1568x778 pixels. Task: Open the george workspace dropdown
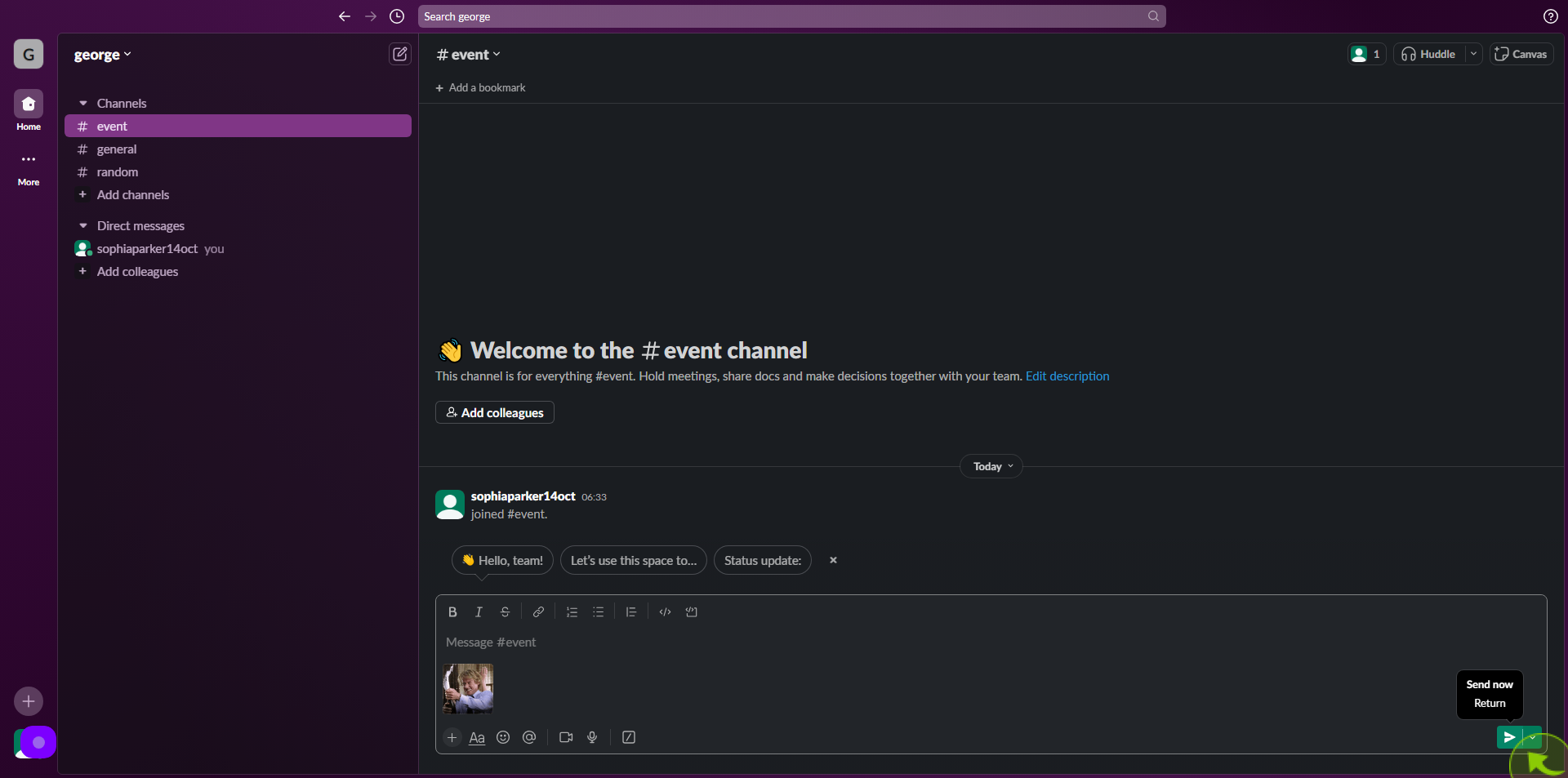102,55
